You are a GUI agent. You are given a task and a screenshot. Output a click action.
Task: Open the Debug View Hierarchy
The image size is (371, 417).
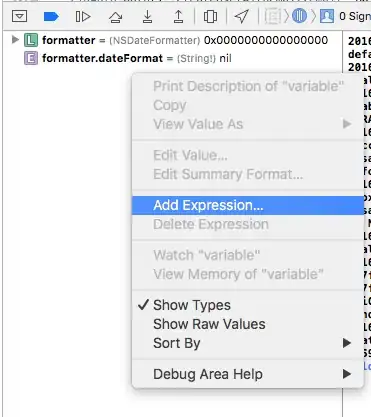(210, 16)
